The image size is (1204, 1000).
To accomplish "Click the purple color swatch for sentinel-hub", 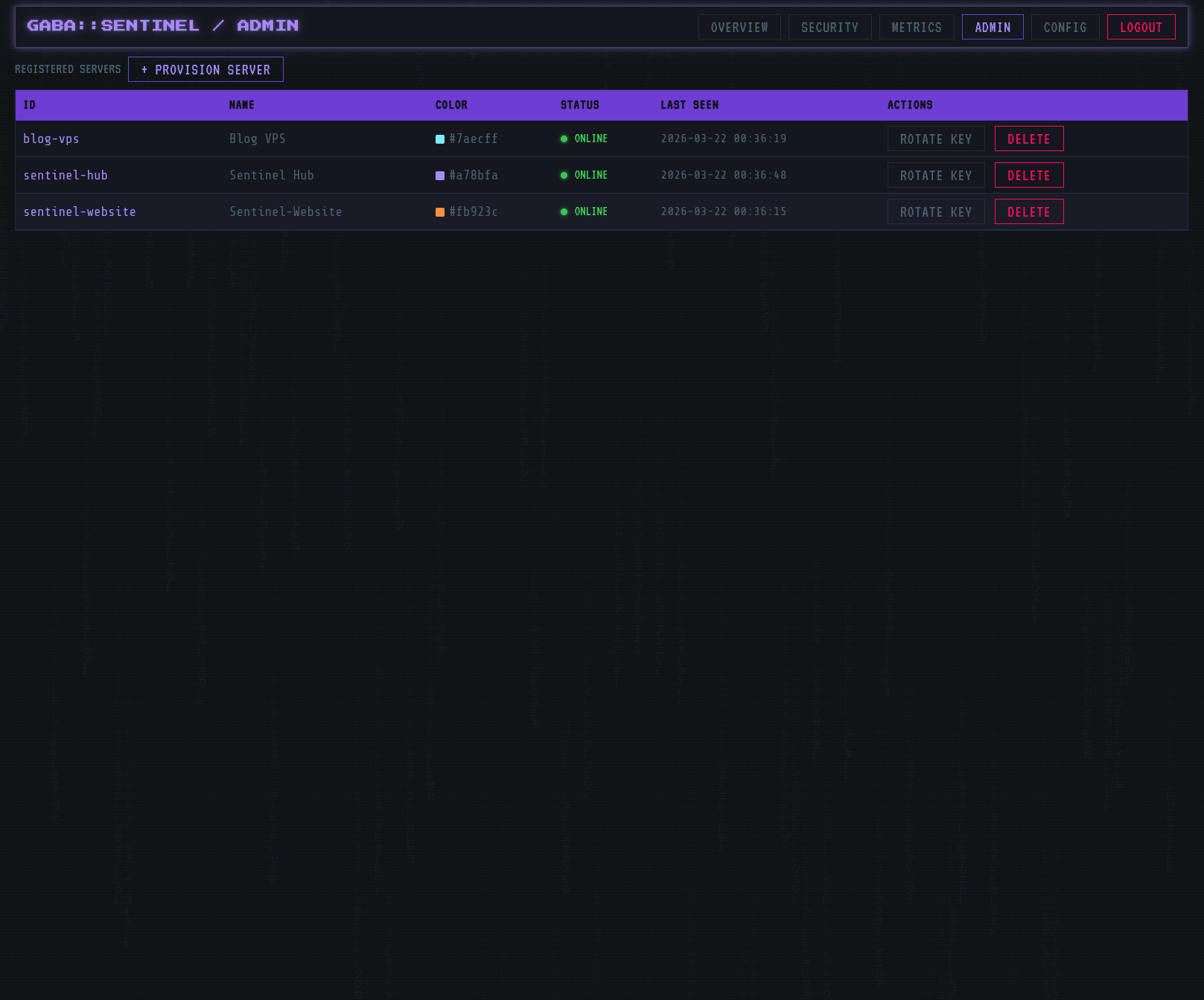I will 439,175.
